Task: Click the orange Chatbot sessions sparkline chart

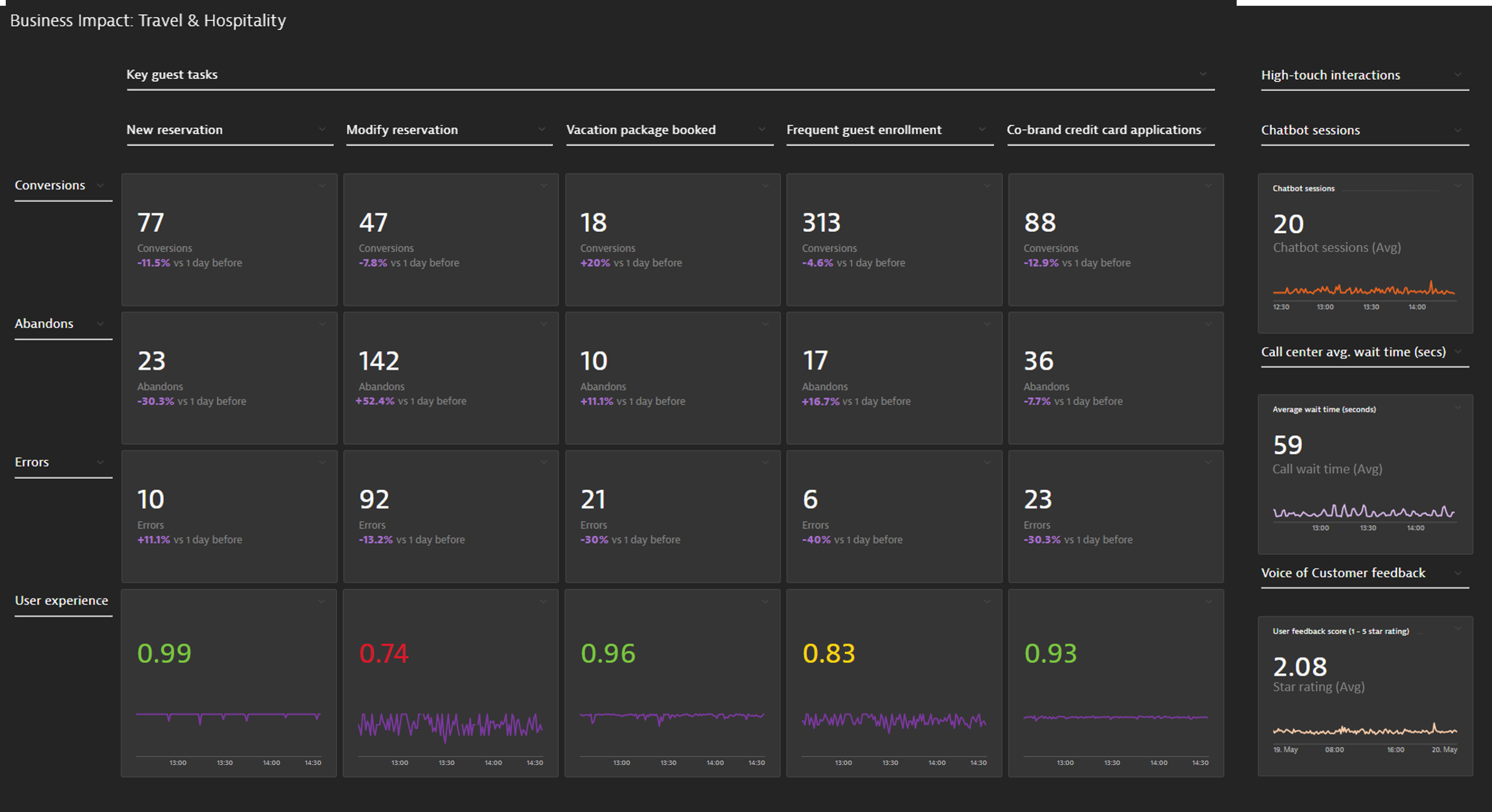Action: [x=1364, y=288]
